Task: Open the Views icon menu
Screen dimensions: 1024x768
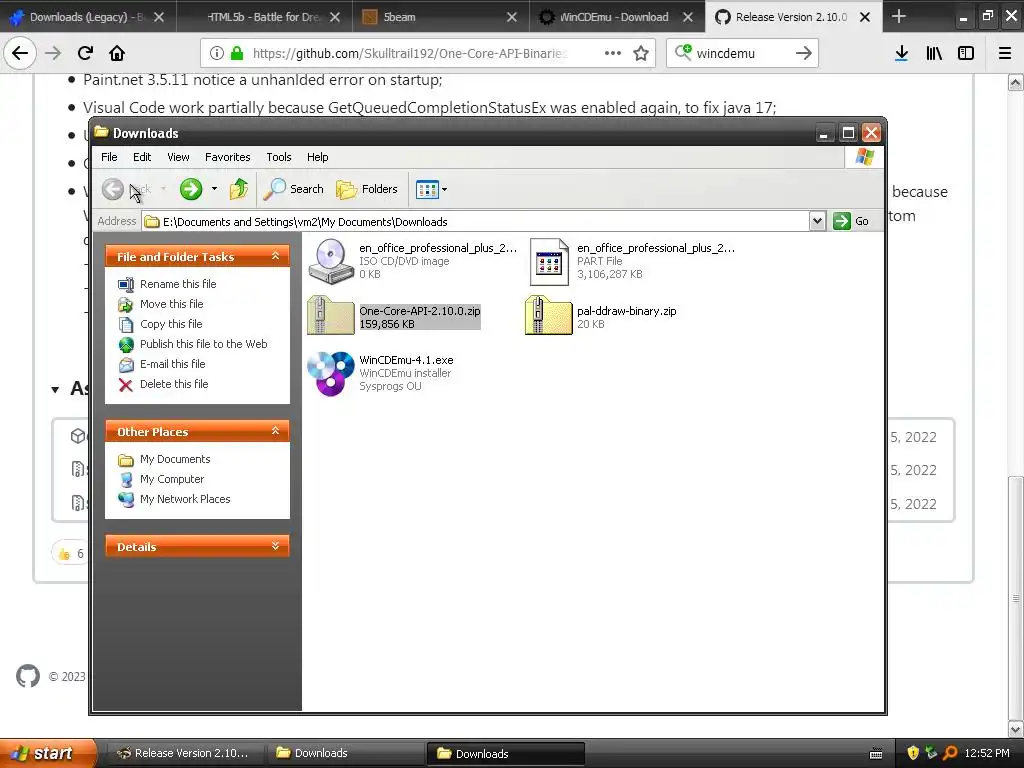Action: click(x=431, y=189)
